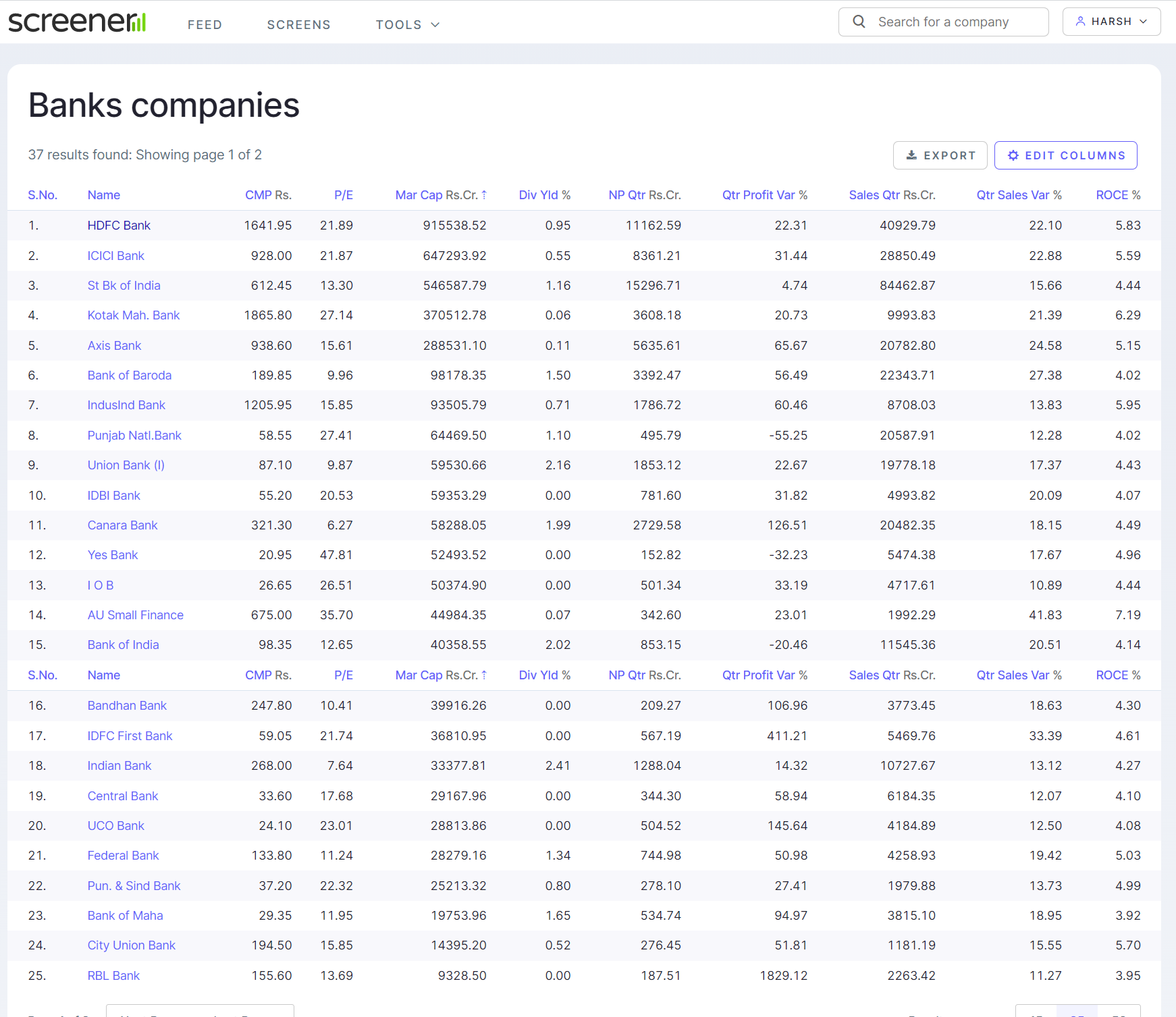Open ICICI Bank company page
1176x1017 pixels.
pyautogui.click(x=116, y=256)
